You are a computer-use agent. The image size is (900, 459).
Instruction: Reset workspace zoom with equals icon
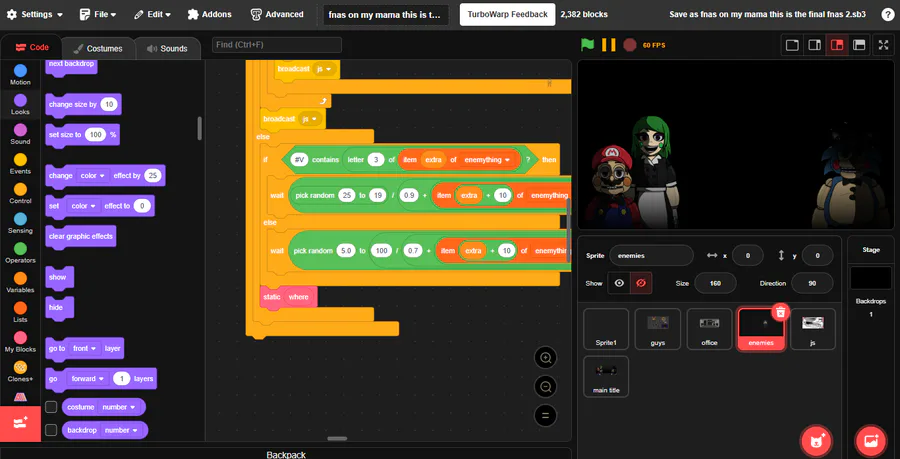pyautogui.click(x=545, y=415)
